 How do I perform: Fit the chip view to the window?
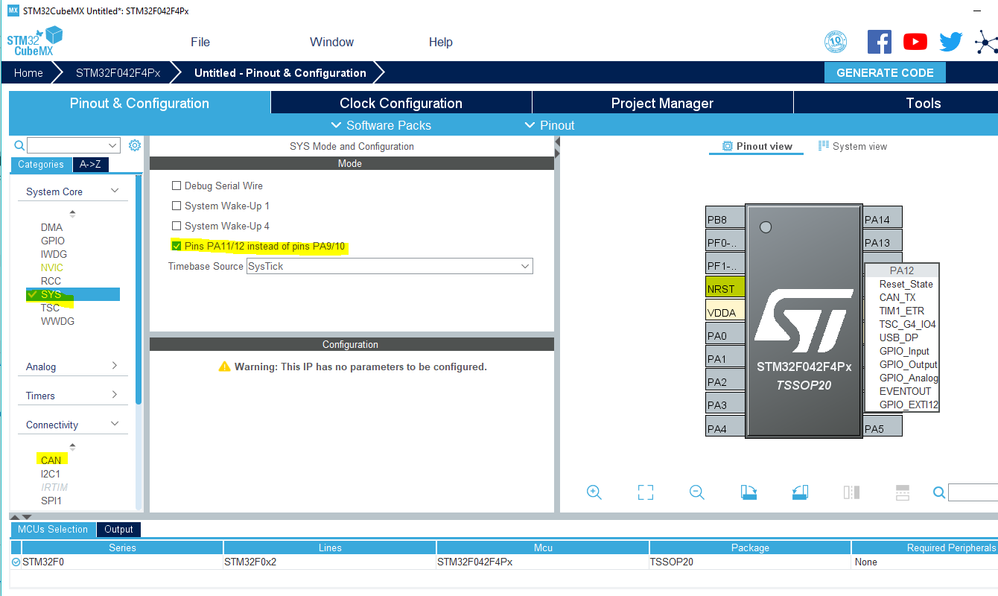(645, 492)
